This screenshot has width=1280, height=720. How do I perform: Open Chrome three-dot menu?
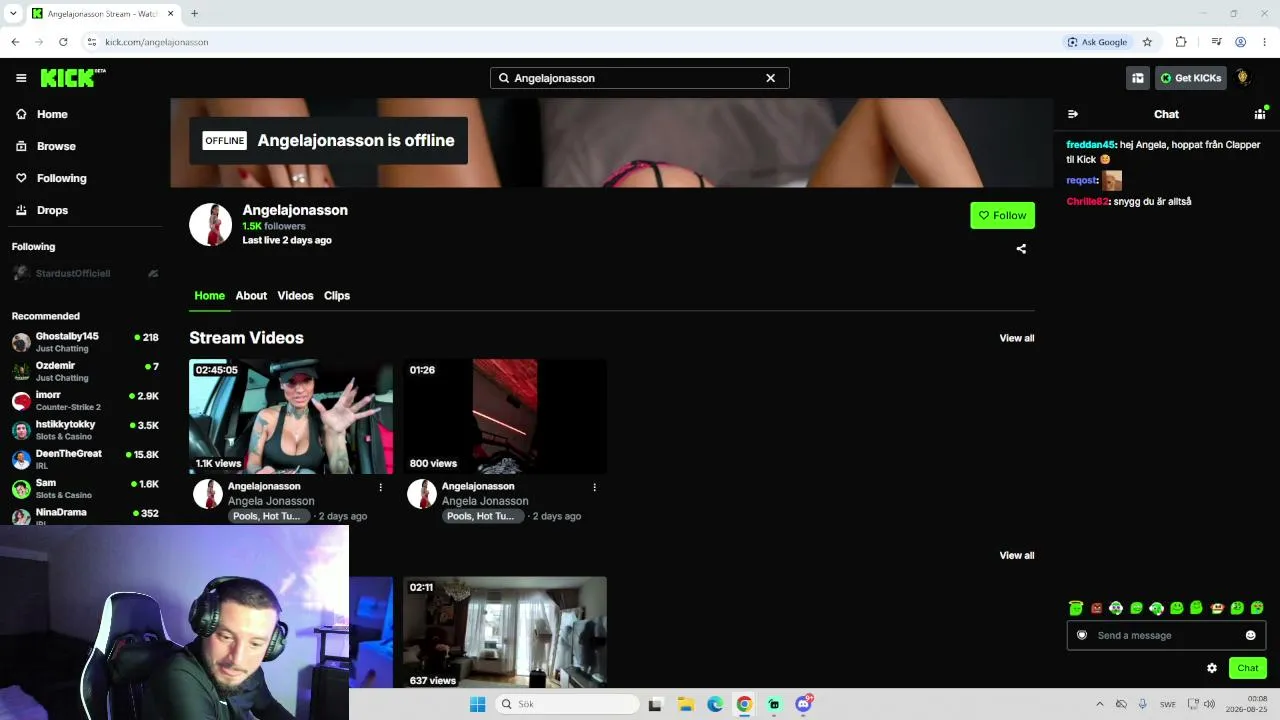click(x=1265, y=42)
